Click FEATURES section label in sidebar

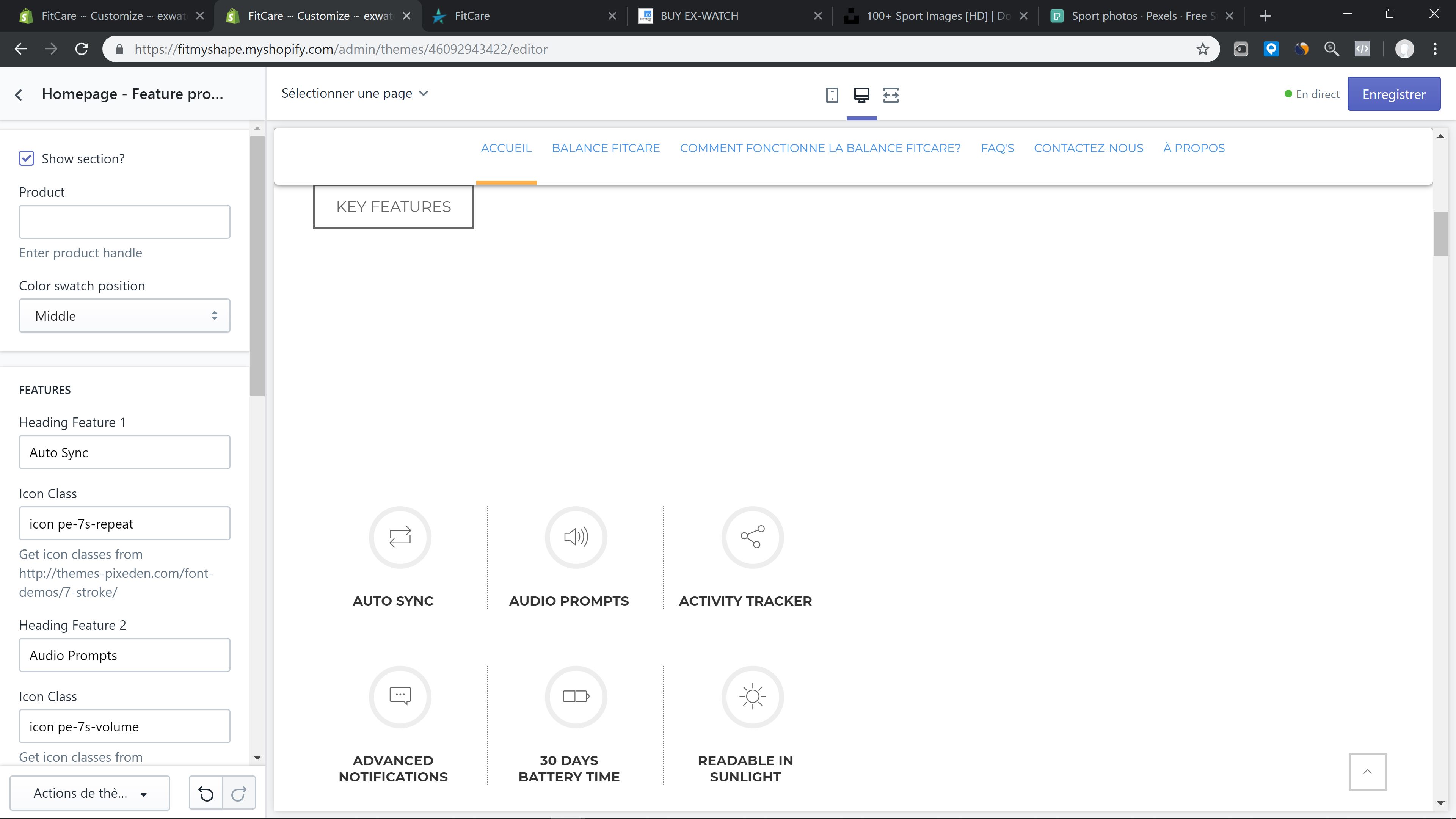[45, 390]
